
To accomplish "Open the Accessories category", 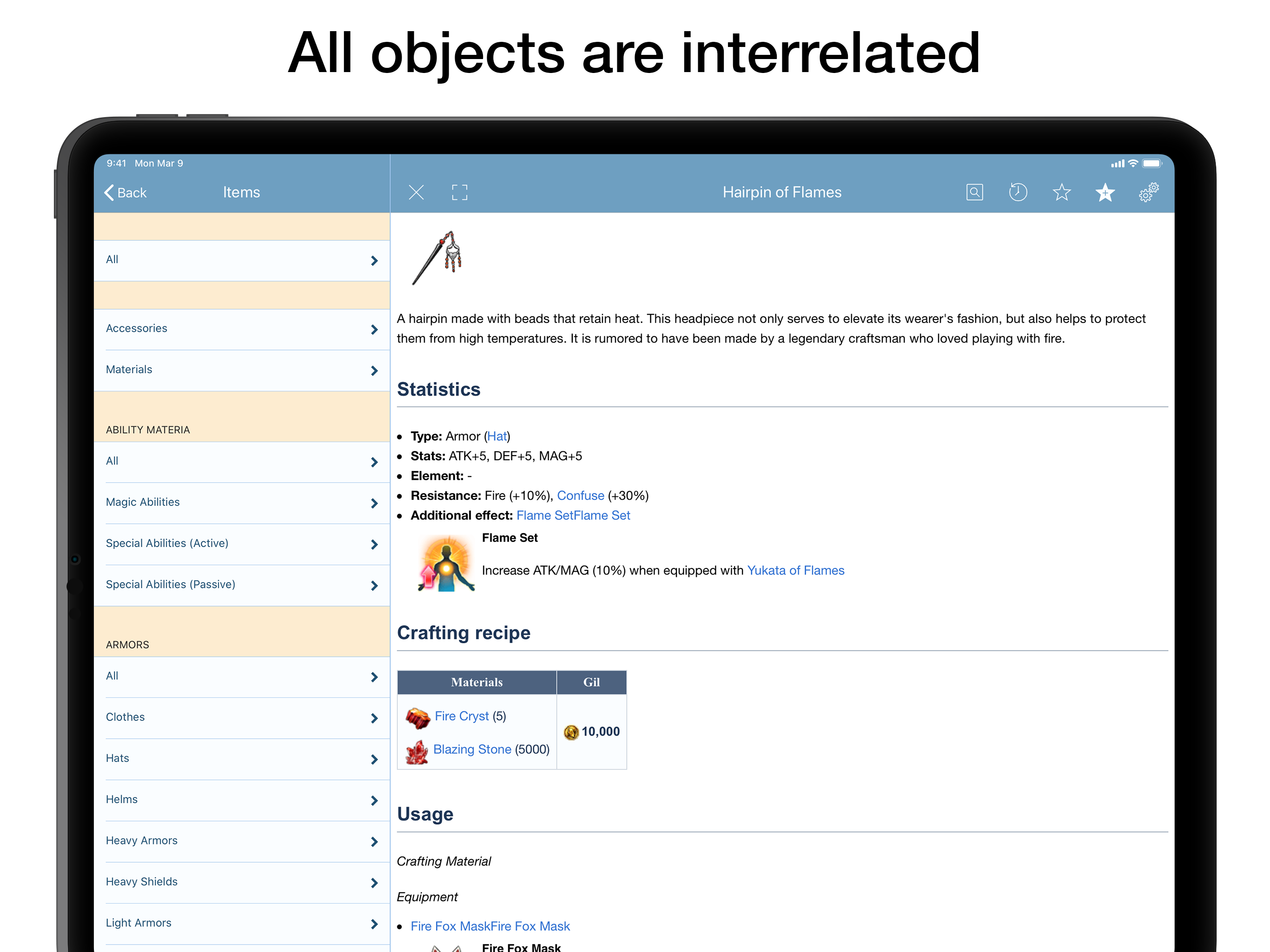I will coord(242,329).
